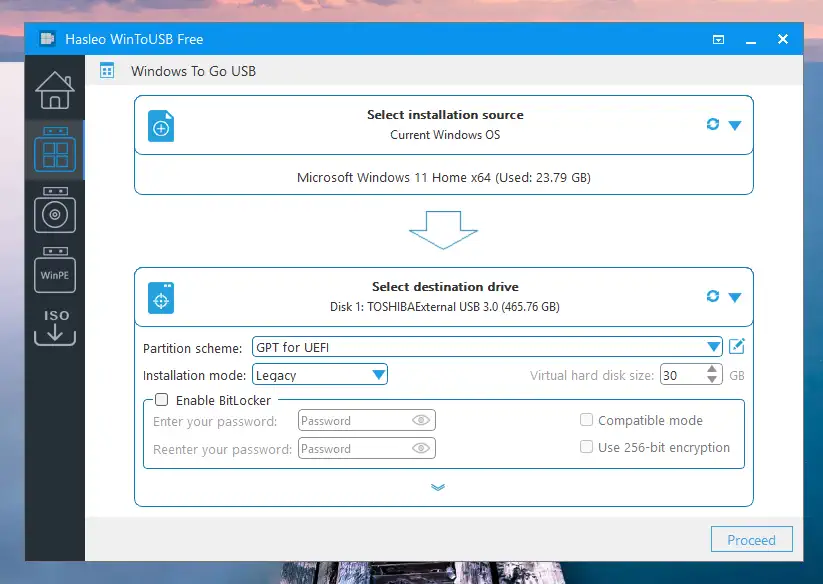Refresh the installation source list
Viewport: 823px width, 584px height.
tap(712, 124)
